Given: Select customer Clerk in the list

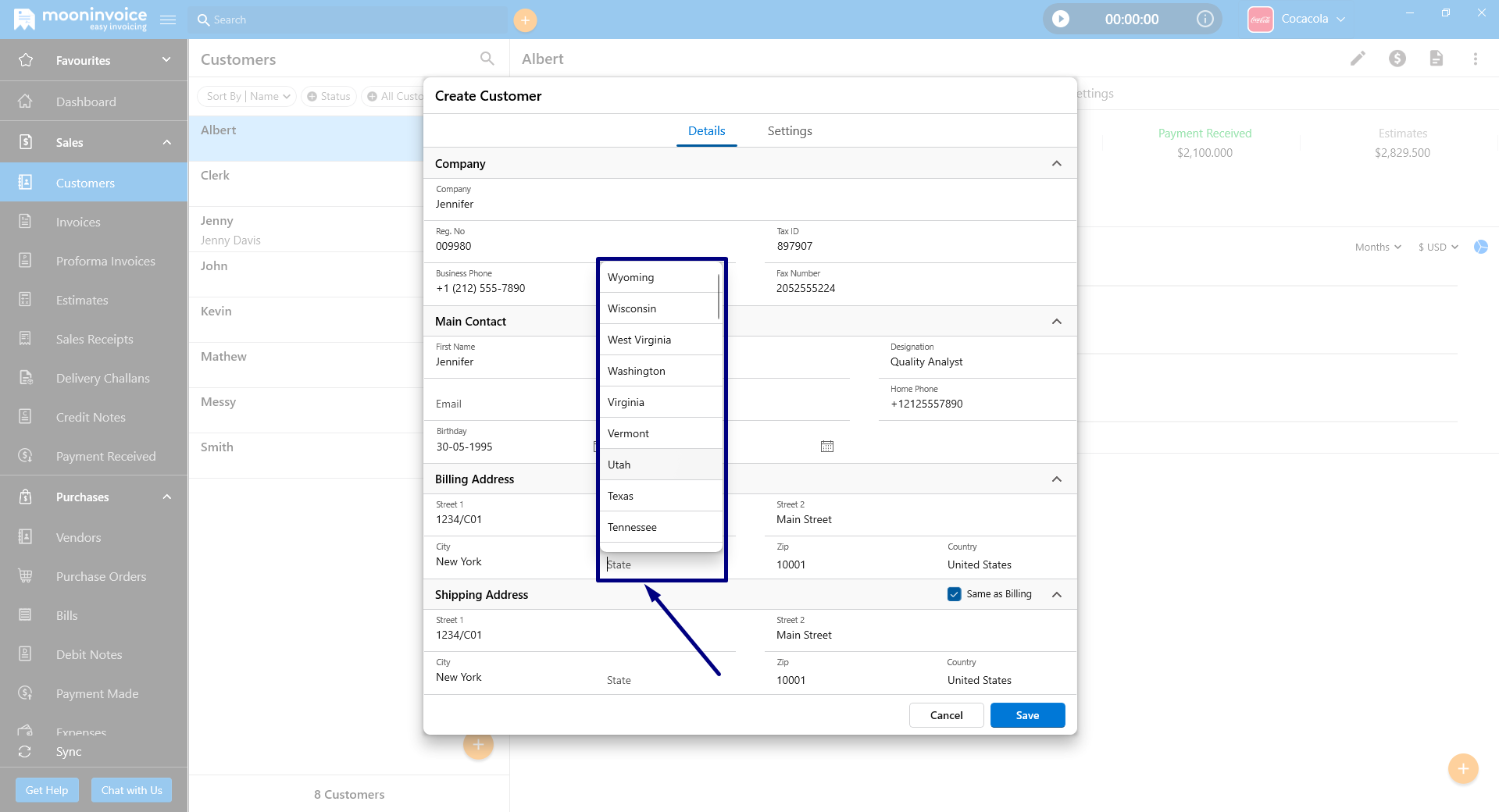Looking at the screenshot, I should click(306, 183).
